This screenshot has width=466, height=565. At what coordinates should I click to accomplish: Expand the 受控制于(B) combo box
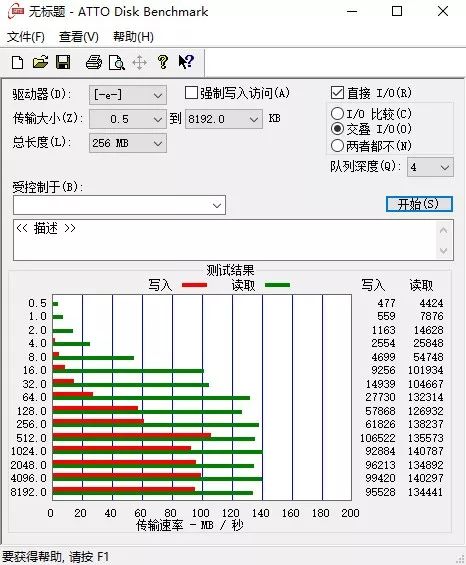pos(119,205)
